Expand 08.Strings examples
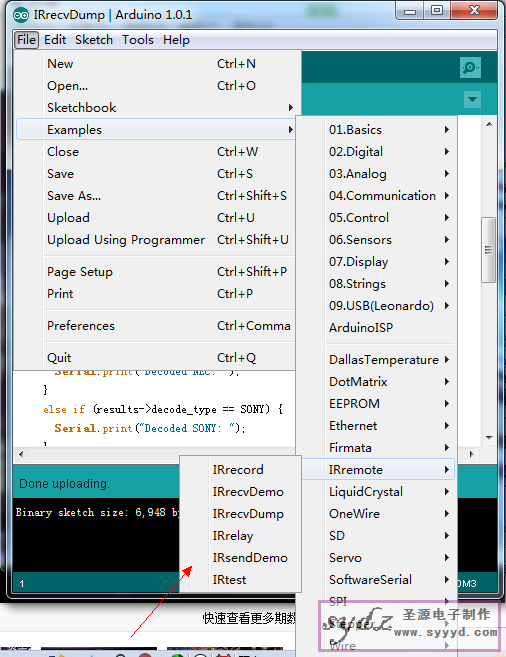This screenshot has width=506, height=657. tap(377, 284)
